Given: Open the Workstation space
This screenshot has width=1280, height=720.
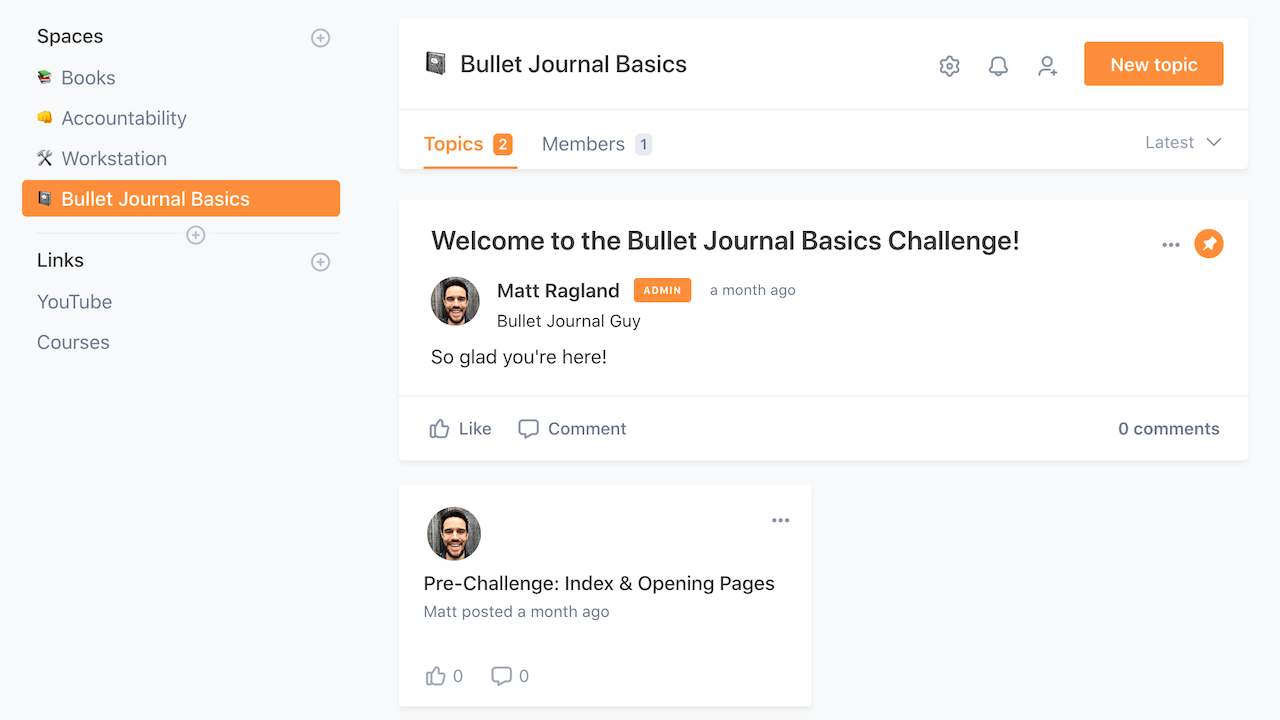Looking at the screenshot, I should [x=113, y=159].
